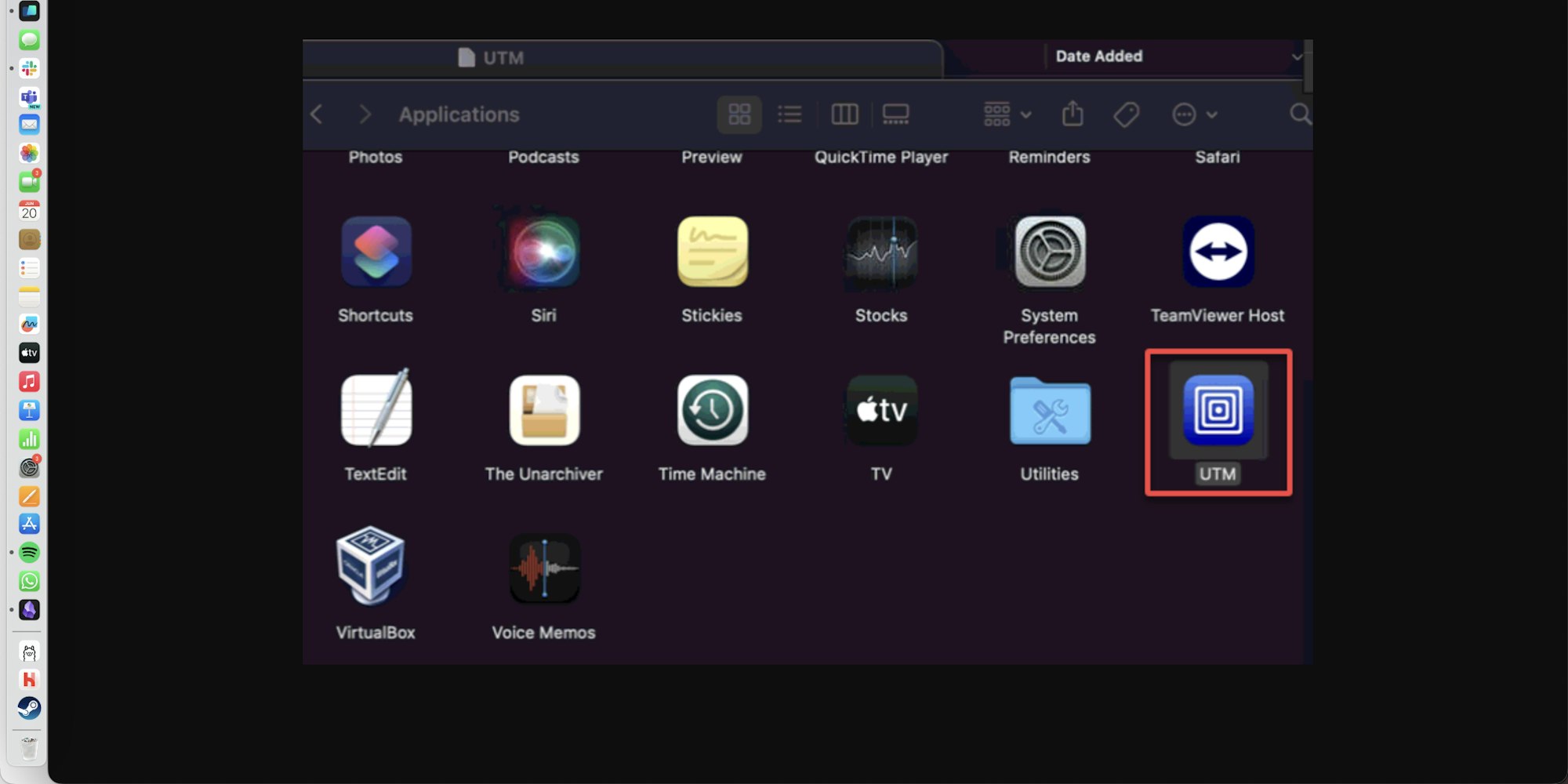The width and height of the screenshot is (1568, 784).
Task: Open Stickies
Action: (x=711, y=252)
